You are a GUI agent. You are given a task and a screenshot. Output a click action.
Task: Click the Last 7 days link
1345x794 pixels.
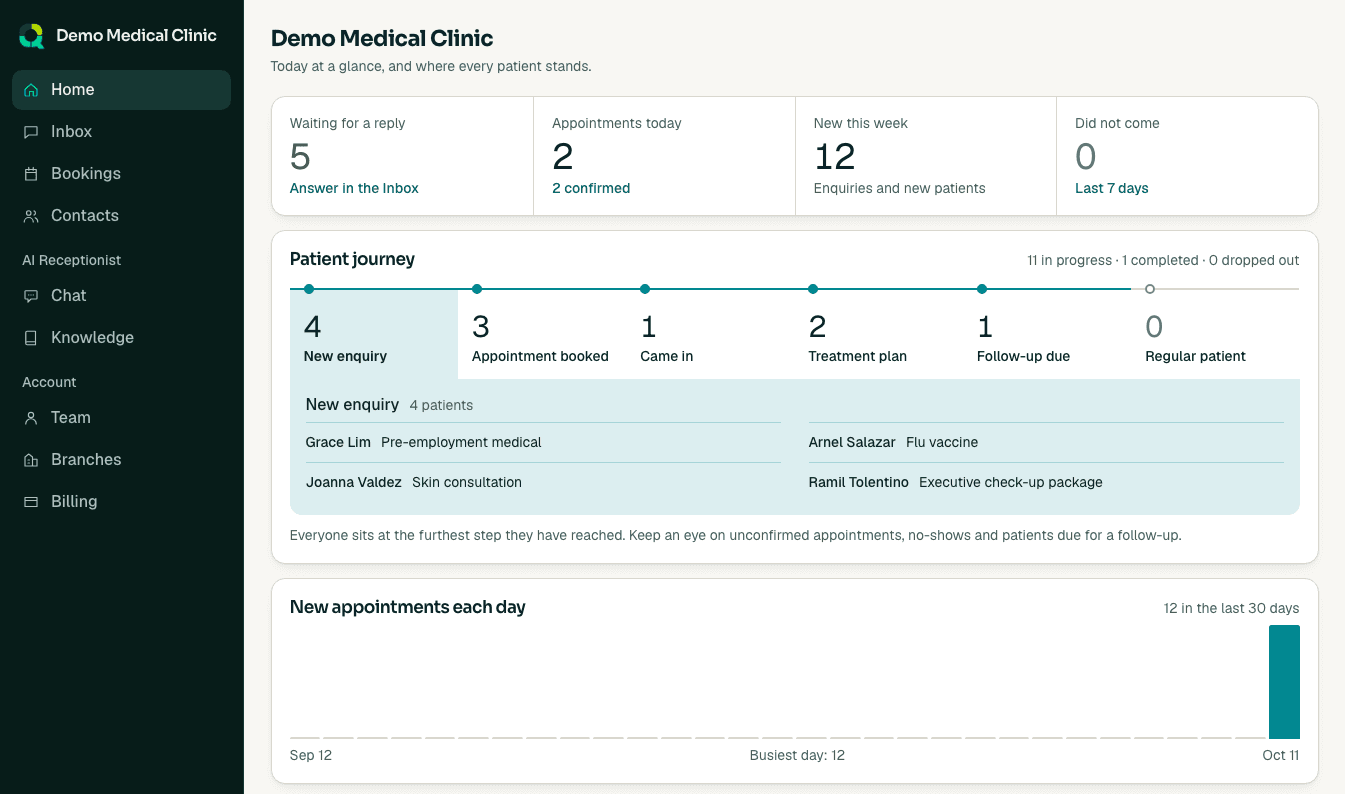point(1111,188)
